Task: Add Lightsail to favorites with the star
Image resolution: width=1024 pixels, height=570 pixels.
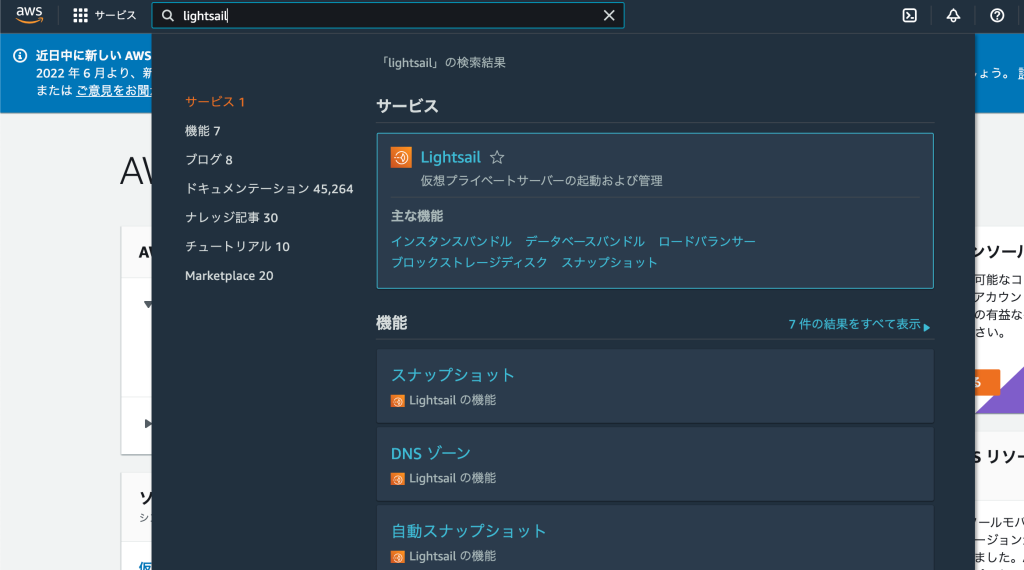Action: (x=497, y=157)
